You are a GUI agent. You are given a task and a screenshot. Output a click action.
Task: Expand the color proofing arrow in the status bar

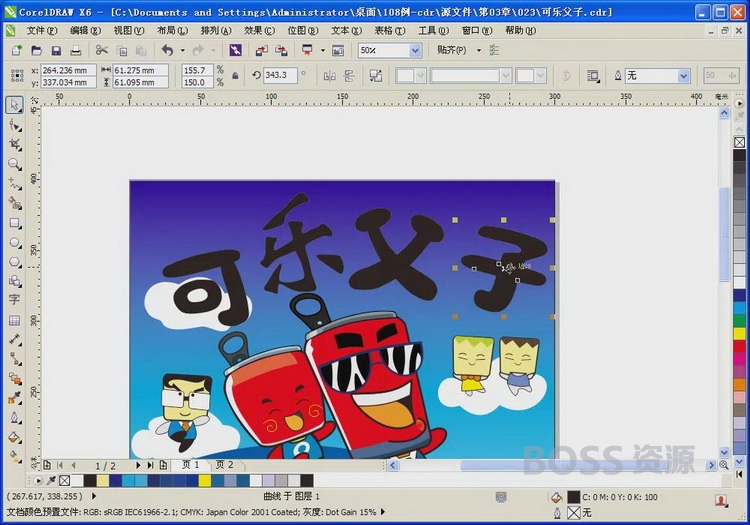click(383, 512)
